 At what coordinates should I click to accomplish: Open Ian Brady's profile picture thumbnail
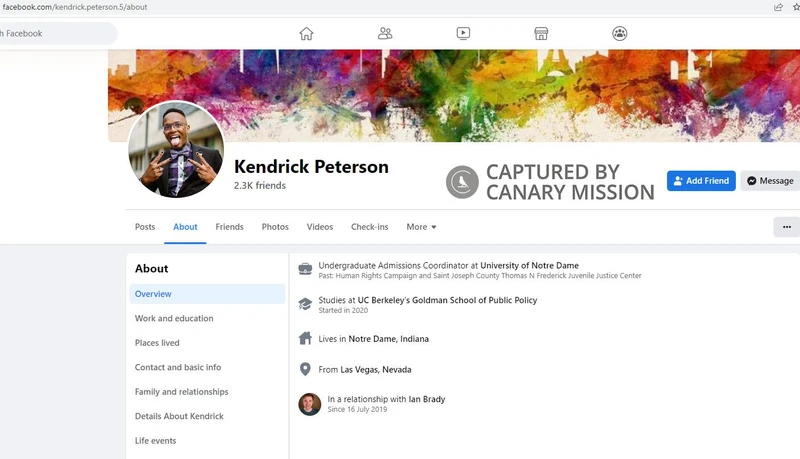310,404
